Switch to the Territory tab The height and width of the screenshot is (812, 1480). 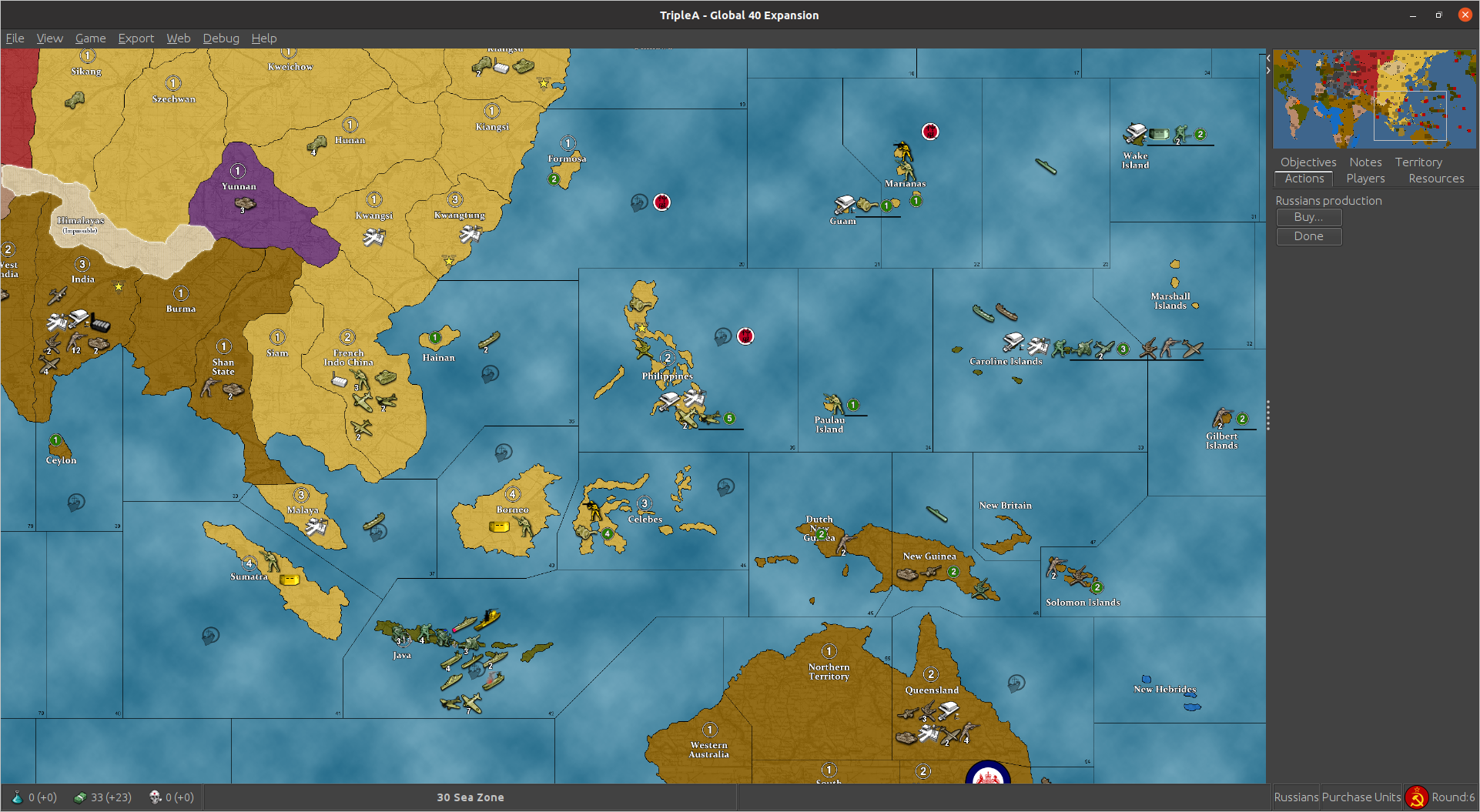(1418, 162)
